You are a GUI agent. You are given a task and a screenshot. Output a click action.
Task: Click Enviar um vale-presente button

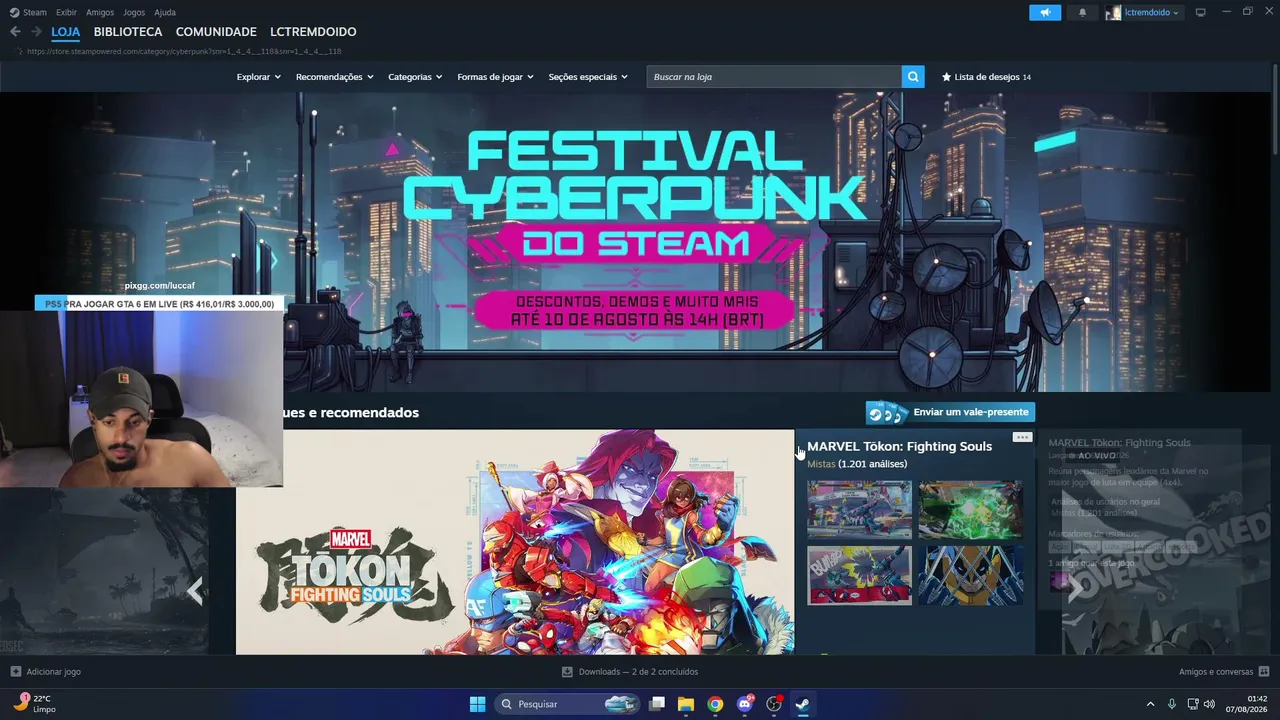tap(950, 412)
